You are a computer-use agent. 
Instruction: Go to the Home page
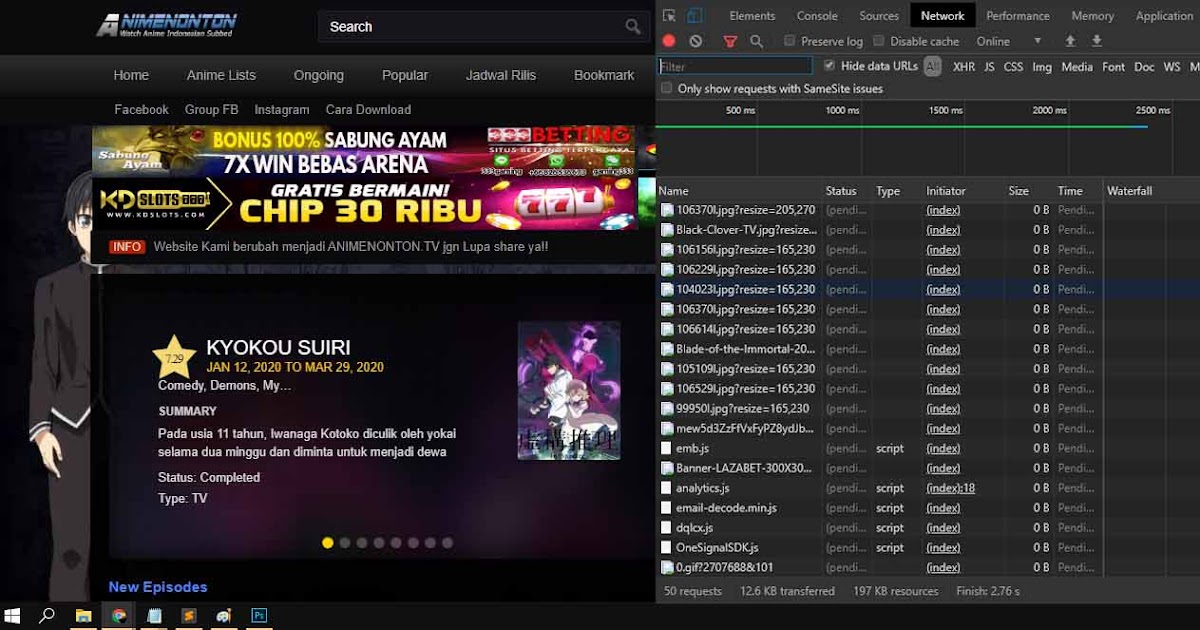point(131,75)
